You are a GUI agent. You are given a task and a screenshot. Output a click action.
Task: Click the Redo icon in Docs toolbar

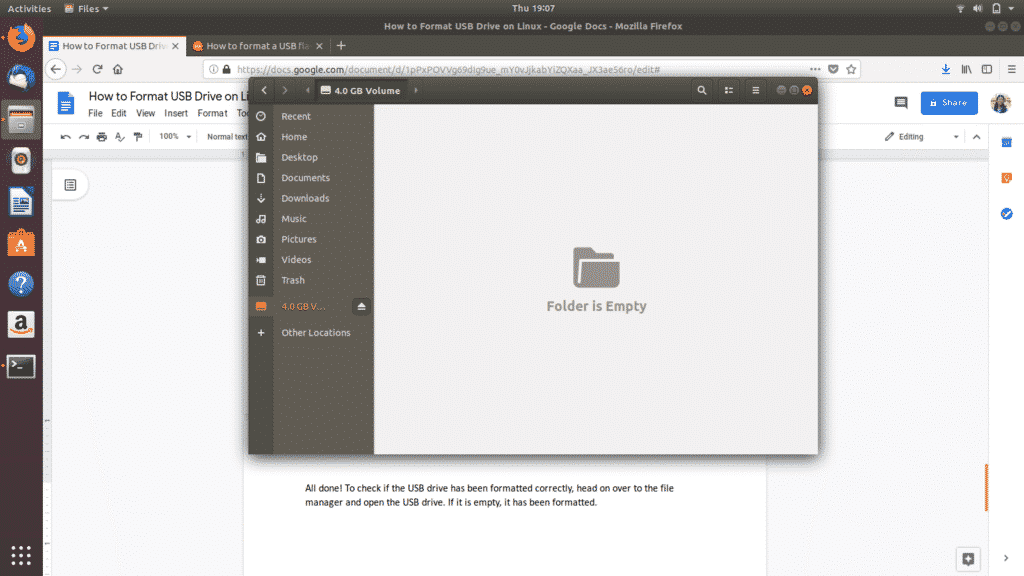pyautogui.click(x=84, y=136)
